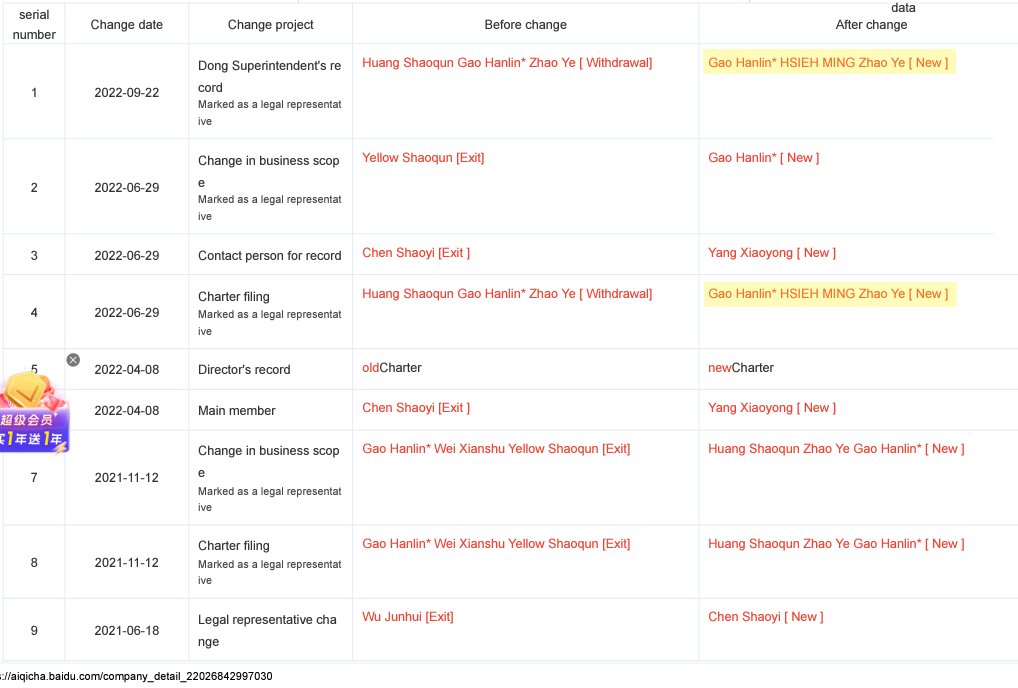1018x688 pixels.
Task: Click the "Change project" column header
Action: coord(270,25)
